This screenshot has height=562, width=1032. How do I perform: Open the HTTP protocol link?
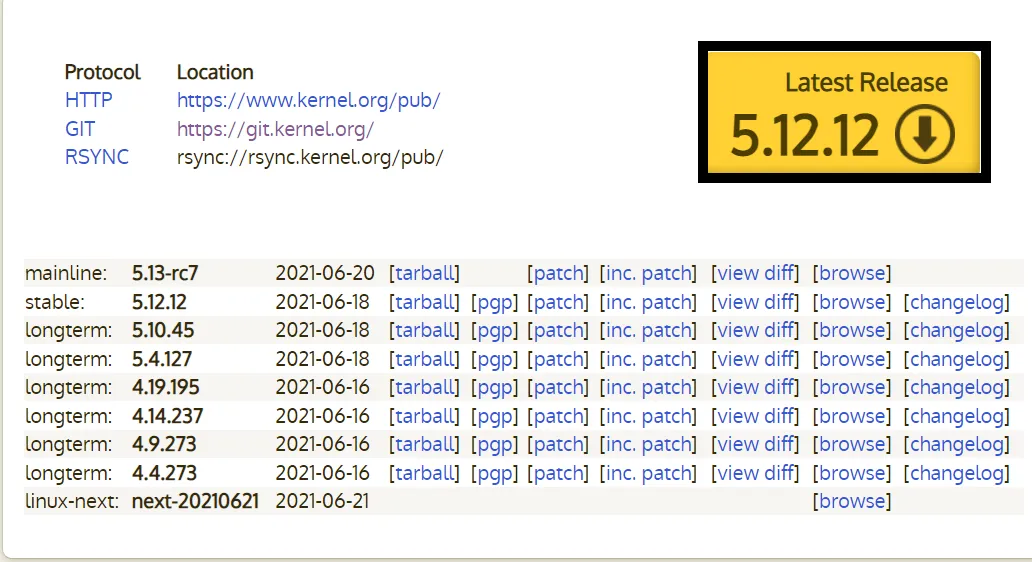click(88, 100)
